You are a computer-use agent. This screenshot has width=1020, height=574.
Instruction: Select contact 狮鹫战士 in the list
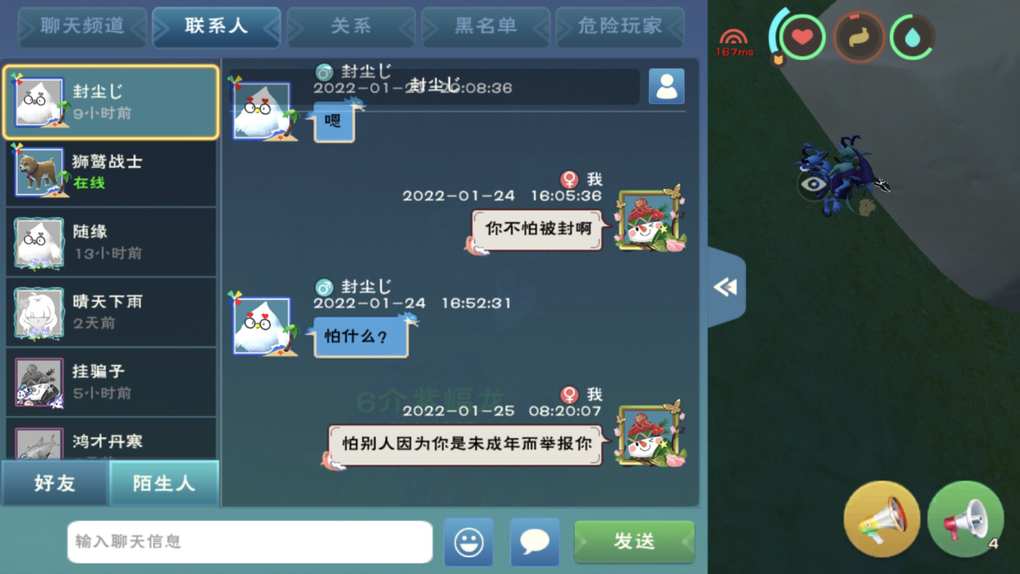tap(111, 172)
